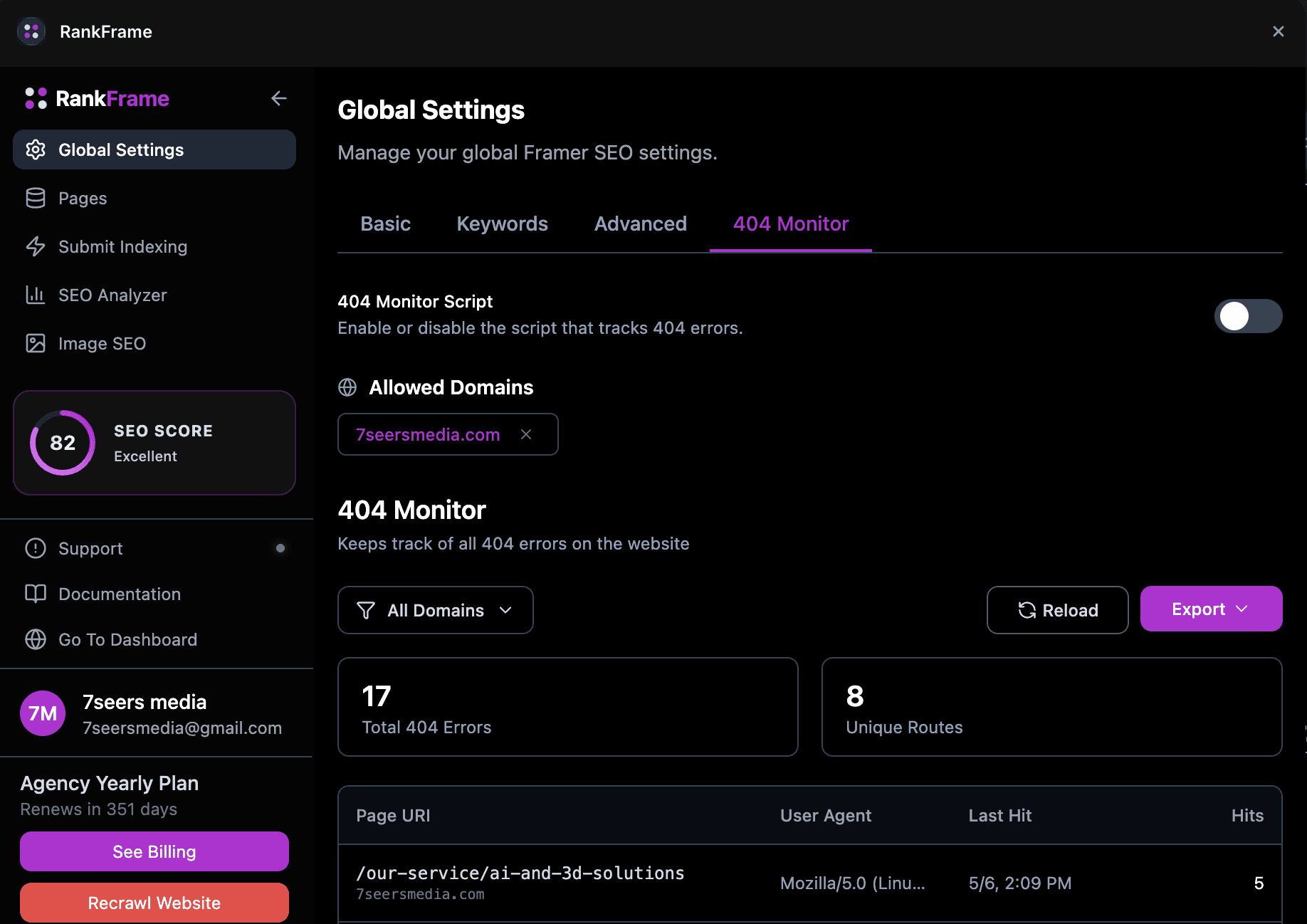Open Submit Indexing in the sidebar
Viewport: 1307px width, 924px height.
(154, 246)
